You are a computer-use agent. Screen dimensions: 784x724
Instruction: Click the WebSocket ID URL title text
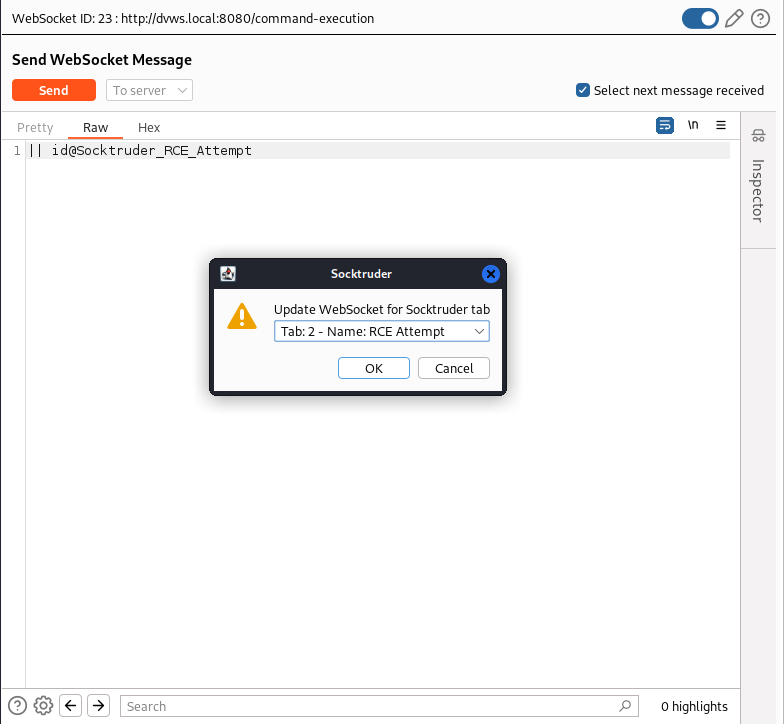[x=193, y=18]
